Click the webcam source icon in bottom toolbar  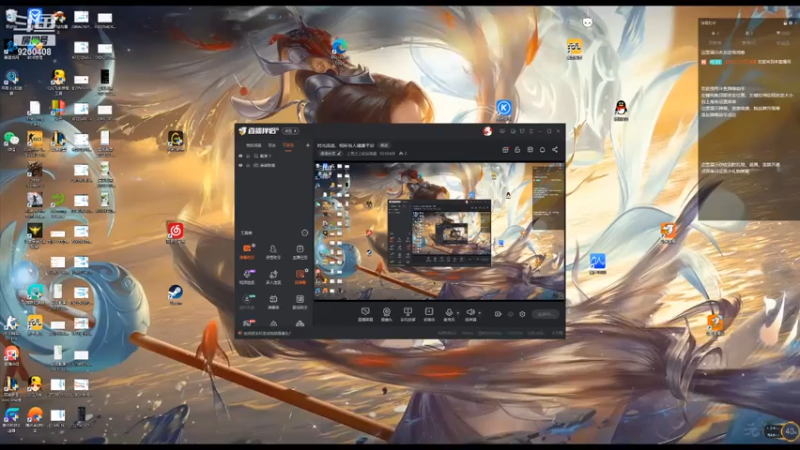387,312
